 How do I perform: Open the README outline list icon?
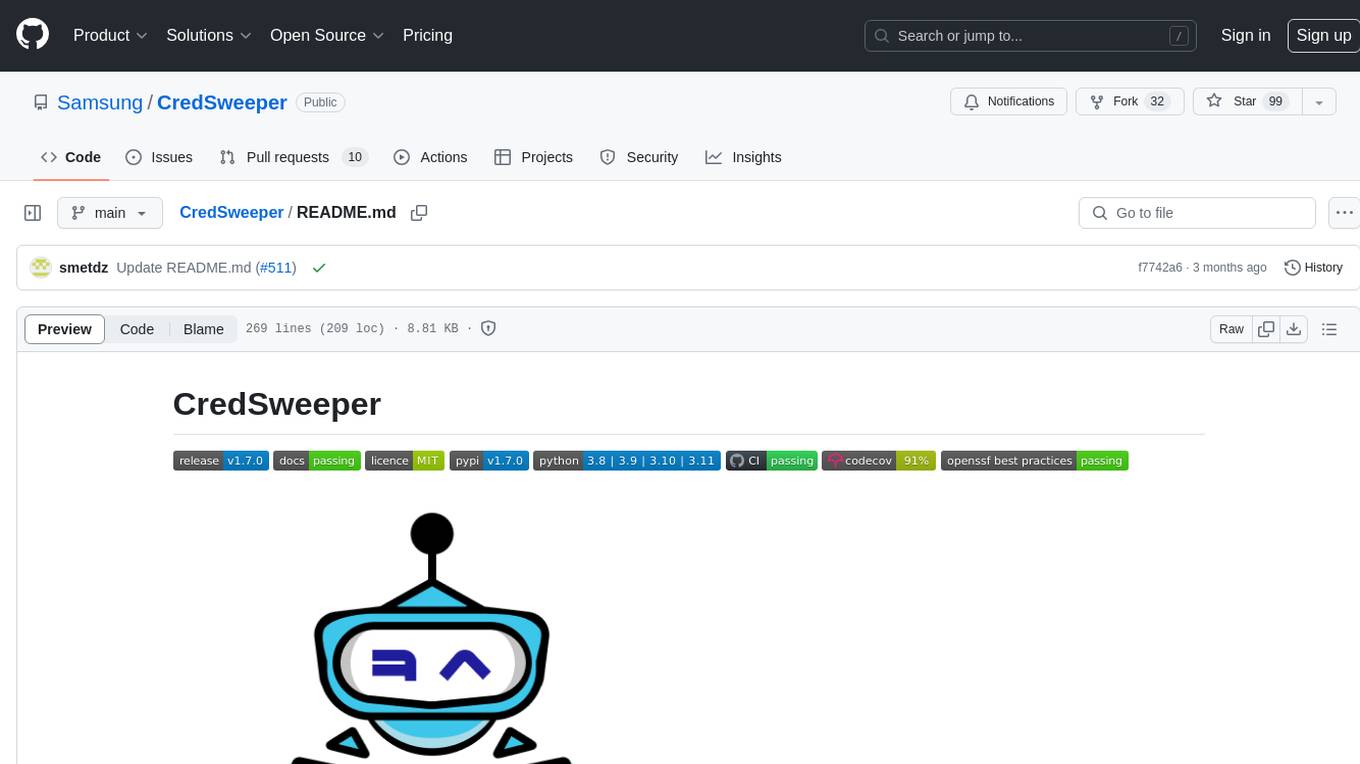(x=1329, y=329)
